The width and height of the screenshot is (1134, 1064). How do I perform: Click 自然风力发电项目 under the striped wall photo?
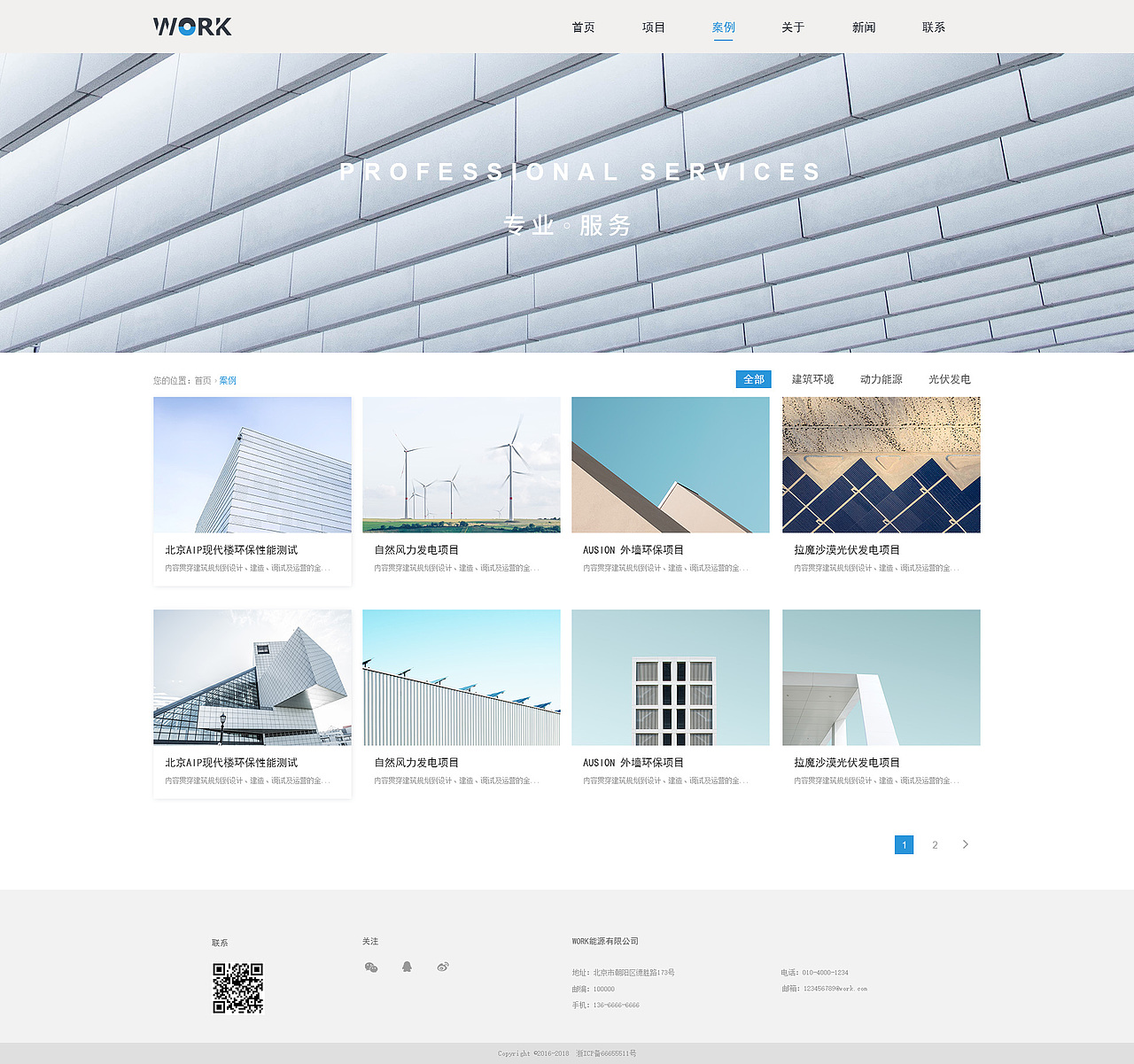[x=416, y=763]
